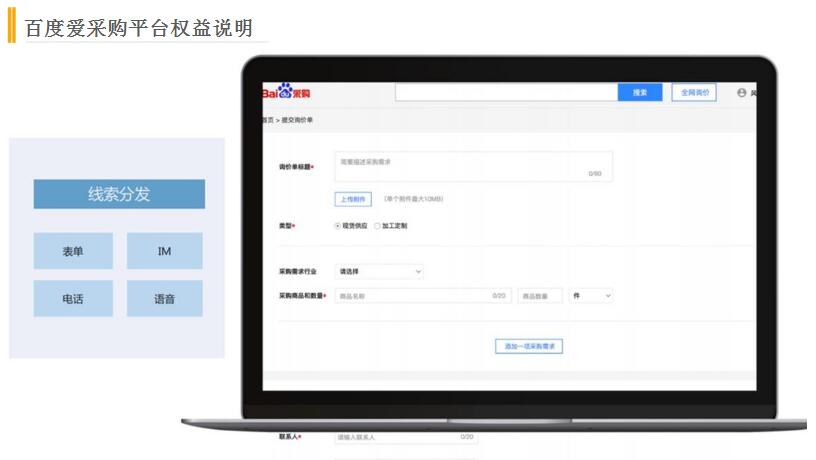The image size is (816, 460).
Task: Click the 全网询价 button
Action: 694,93
